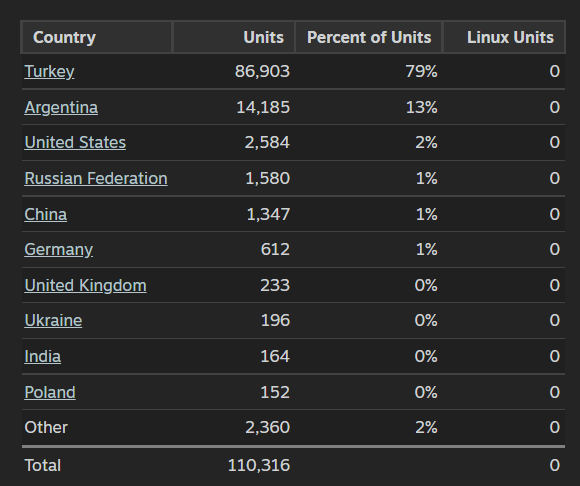This screenshot has width=580, height=486.
Task: Select Turkey's 86,903 units value
Action: [x=262, y=71]
